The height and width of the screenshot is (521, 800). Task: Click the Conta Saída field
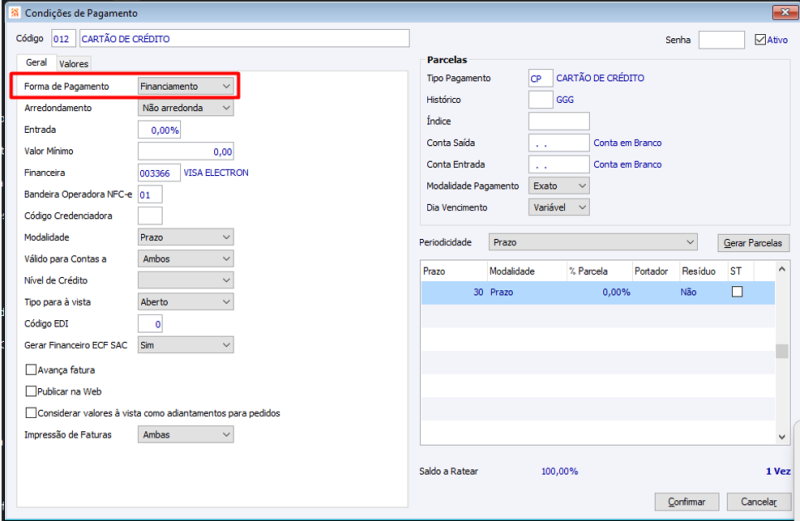click(x=559, y=143)
